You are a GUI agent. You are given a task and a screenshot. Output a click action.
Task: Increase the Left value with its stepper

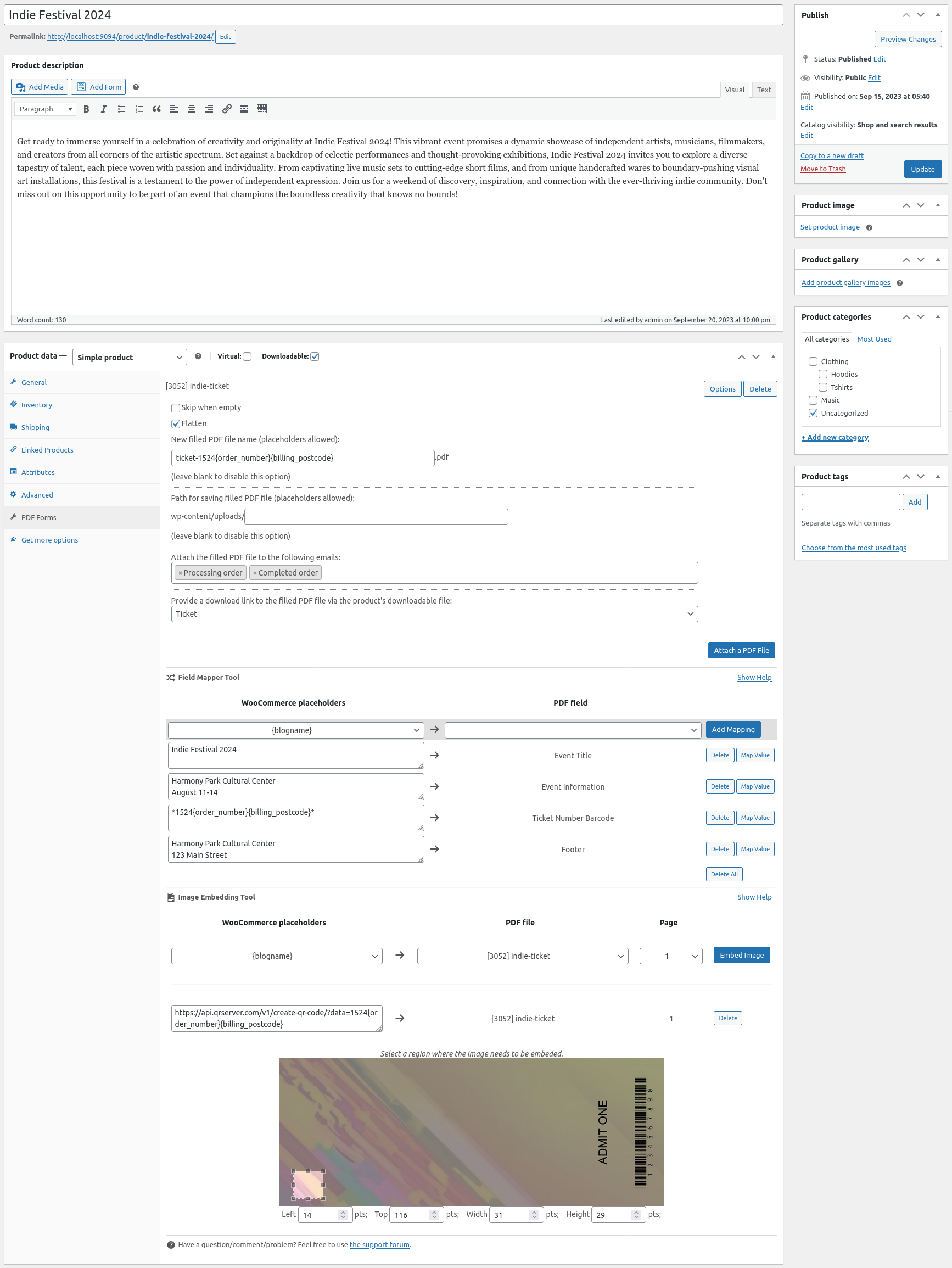(x=342, y=1211)
